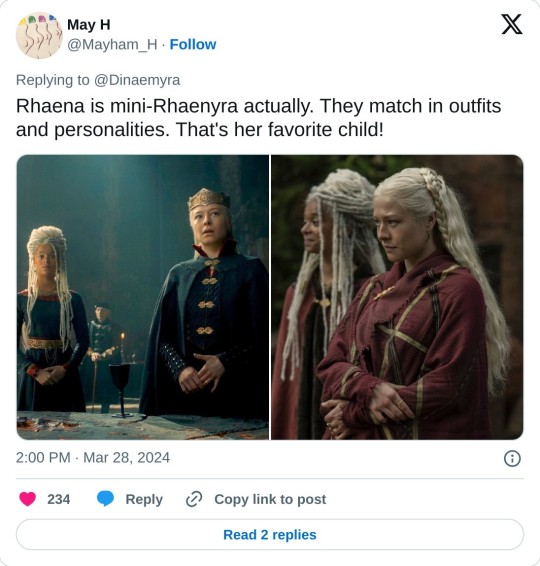Click the blue reply bubble icon

(105, 499)
